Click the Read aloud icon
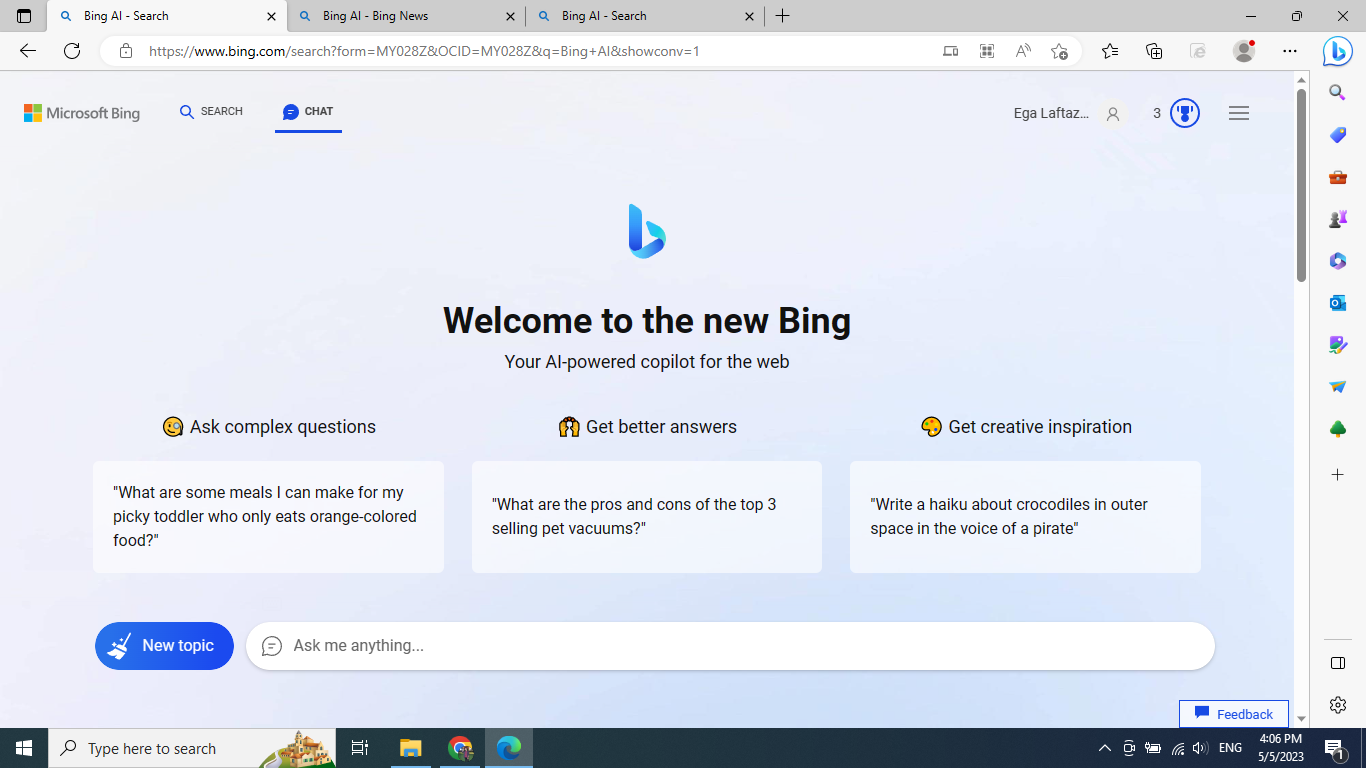This screenshot has width=1366, height=768. pyautogui.click(x=1023, y=51)
